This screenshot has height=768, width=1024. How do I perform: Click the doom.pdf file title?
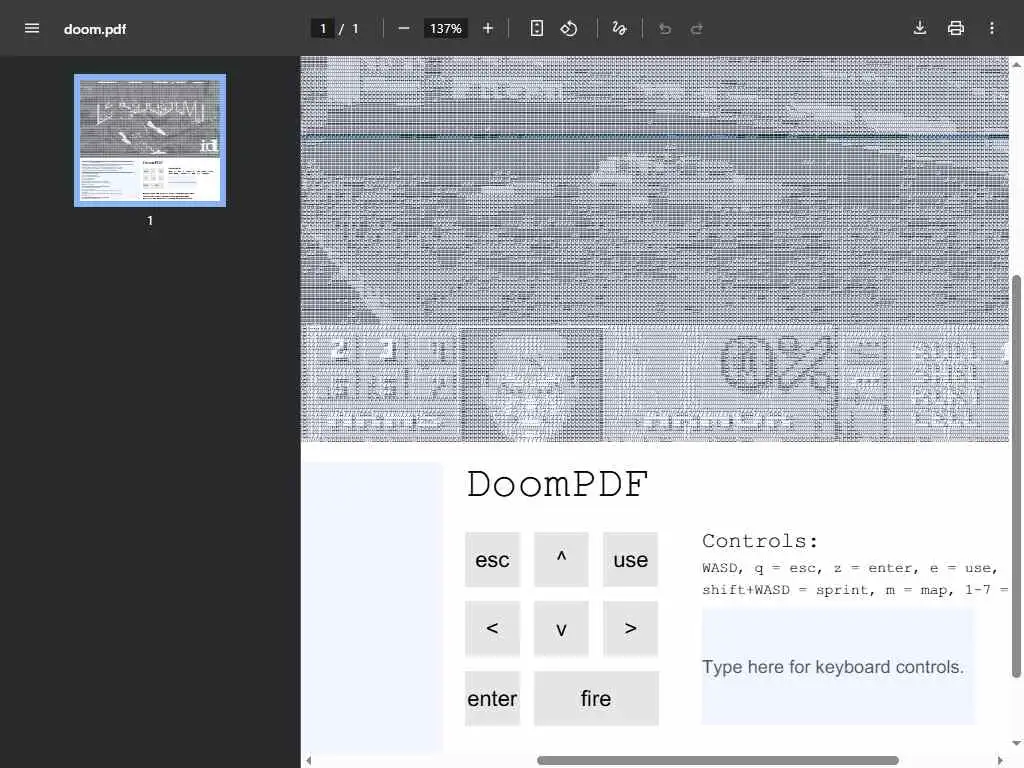[x=95, y=29]
